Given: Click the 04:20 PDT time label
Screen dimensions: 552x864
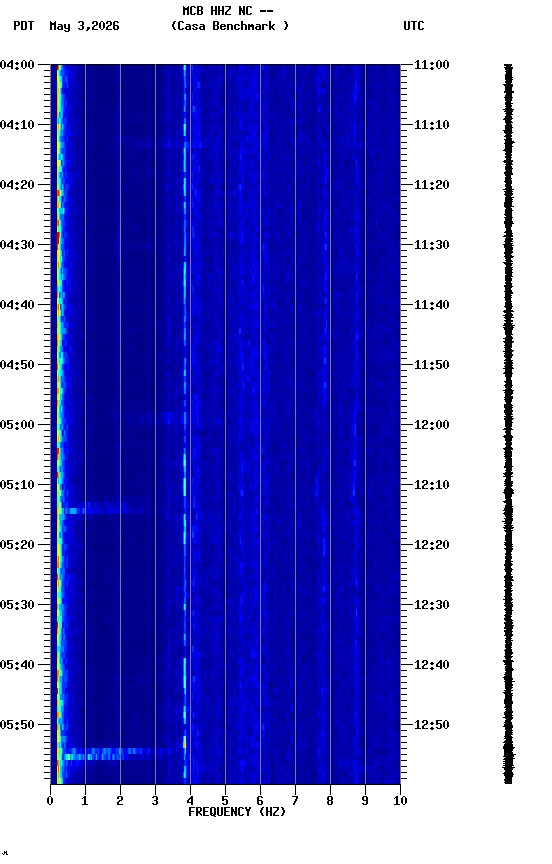Looking at the screenshot, I should (17, 185).
